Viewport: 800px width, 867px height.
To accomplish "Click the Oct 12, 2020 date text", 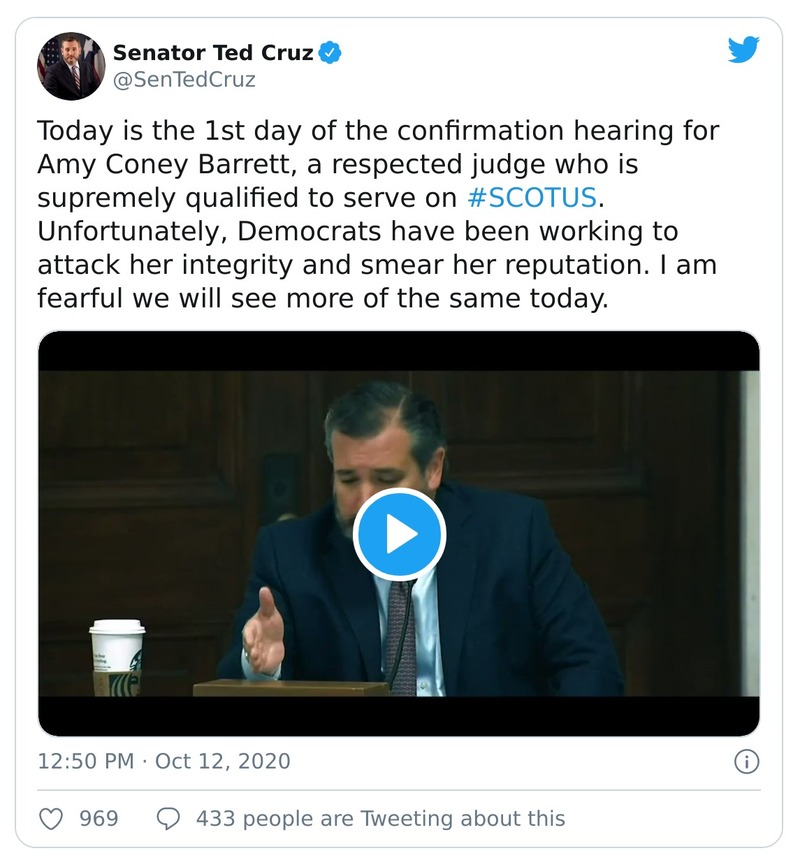I will click(222, 762).
